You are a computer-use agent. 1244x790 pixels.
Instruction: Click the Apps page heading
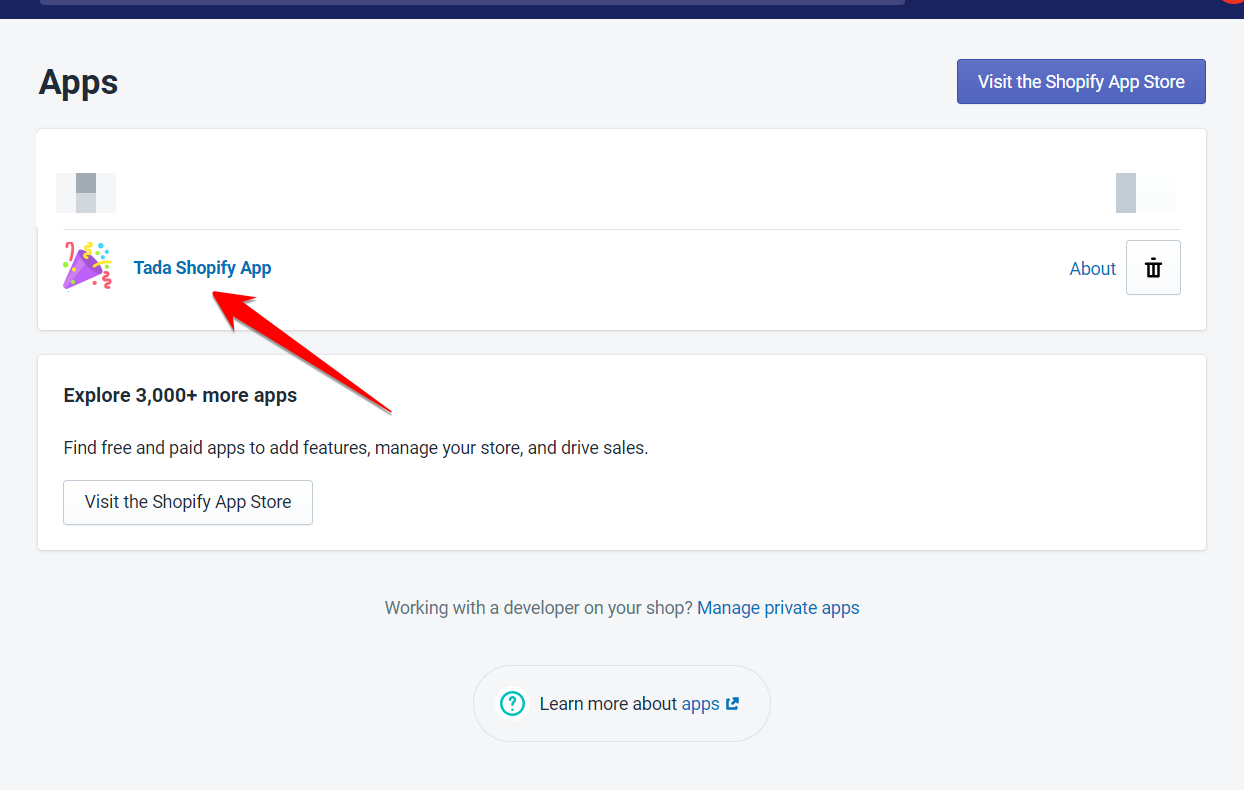pos(79,82)
